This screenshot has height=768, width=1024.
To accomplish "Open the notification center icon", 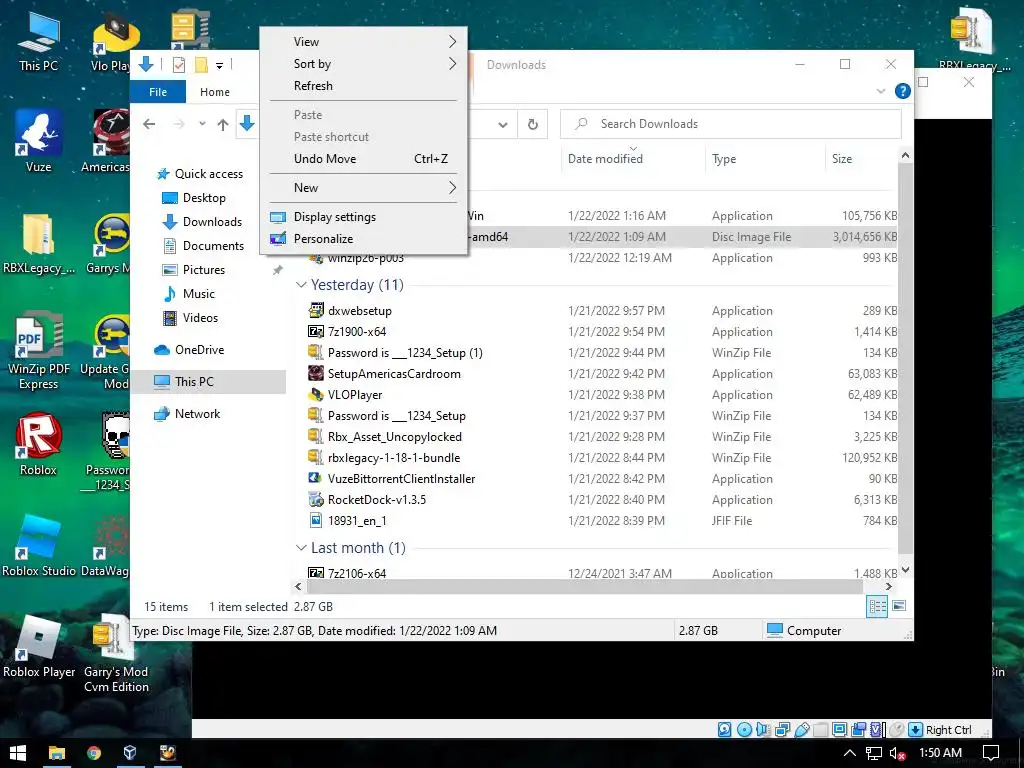I will pos(991,753).
